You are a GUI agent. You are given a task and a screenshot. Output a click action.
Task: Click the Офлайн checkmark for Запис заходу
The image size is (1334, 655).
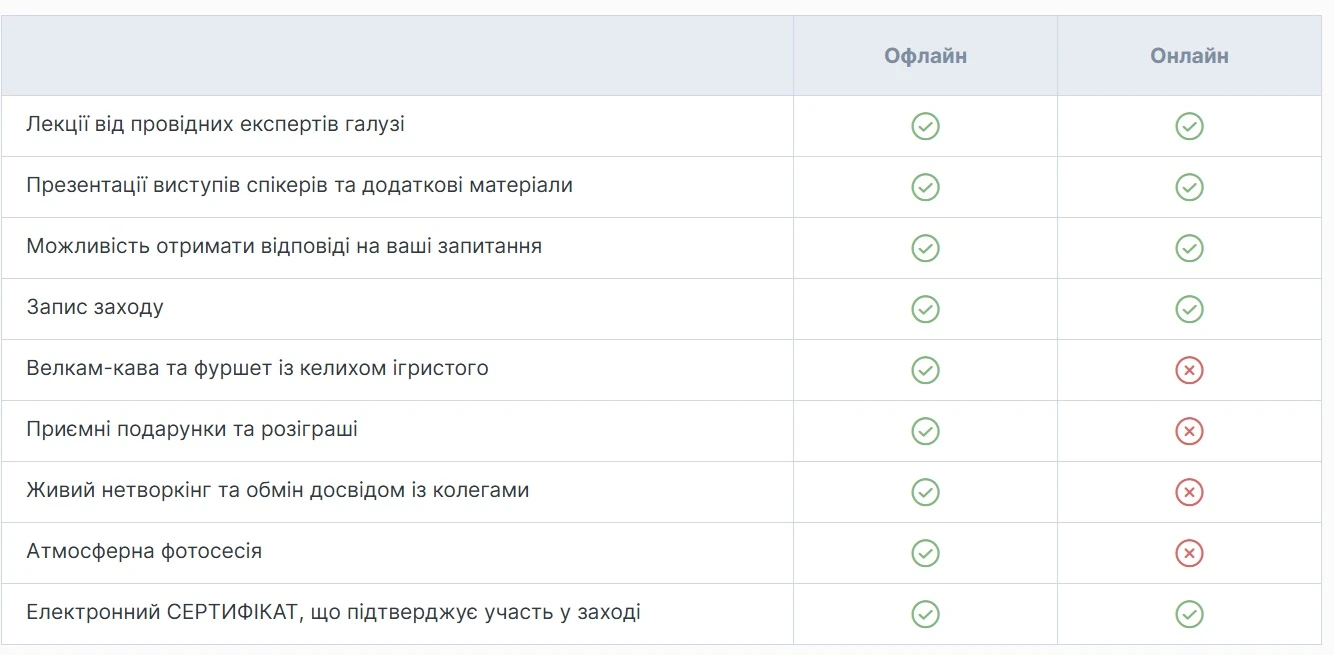click(x=925, y=309)
